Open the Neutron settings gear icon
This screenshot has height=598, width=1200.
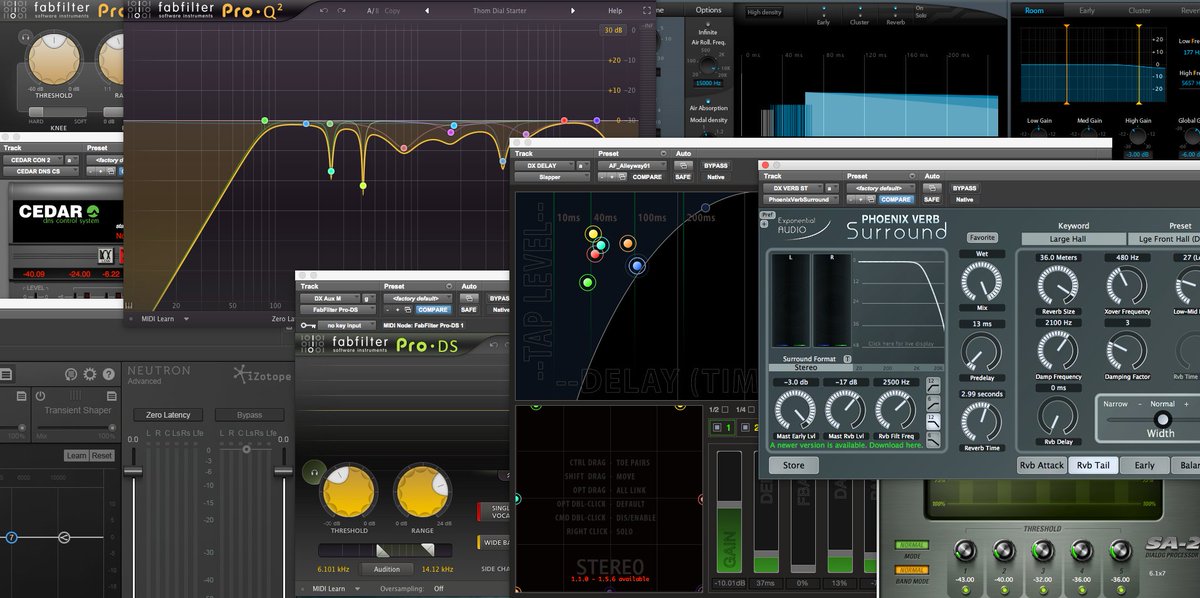tap(90, 374)
